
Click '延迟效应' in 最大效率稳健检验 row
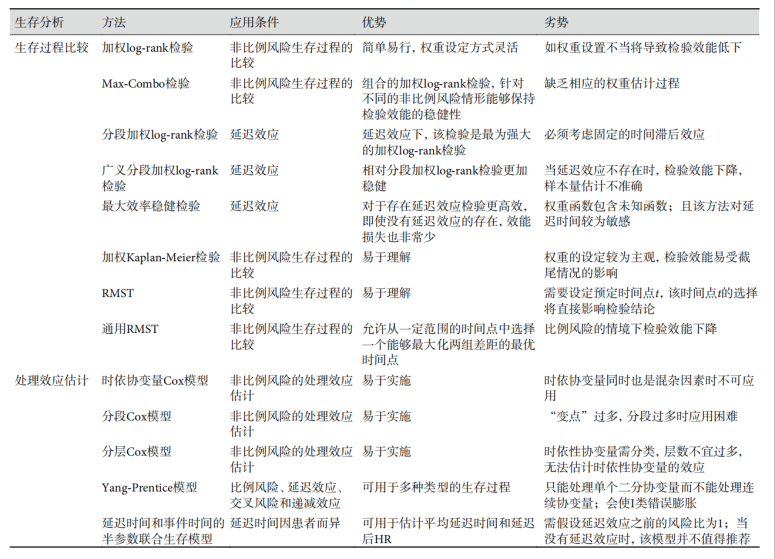(x=254, y=206)
